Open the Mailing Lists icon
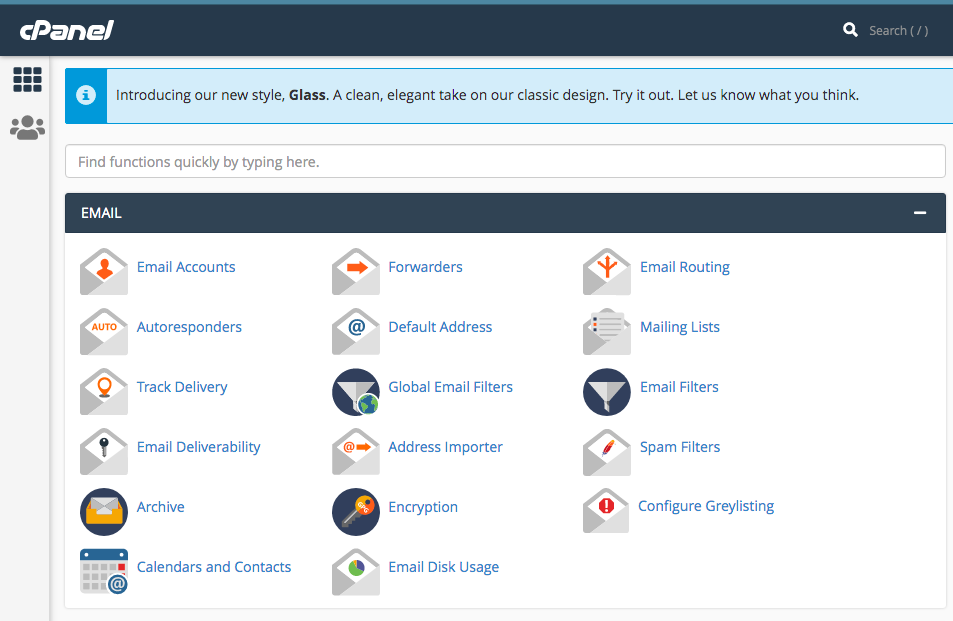This screenshot has height=621, width=953. point(607,332)
